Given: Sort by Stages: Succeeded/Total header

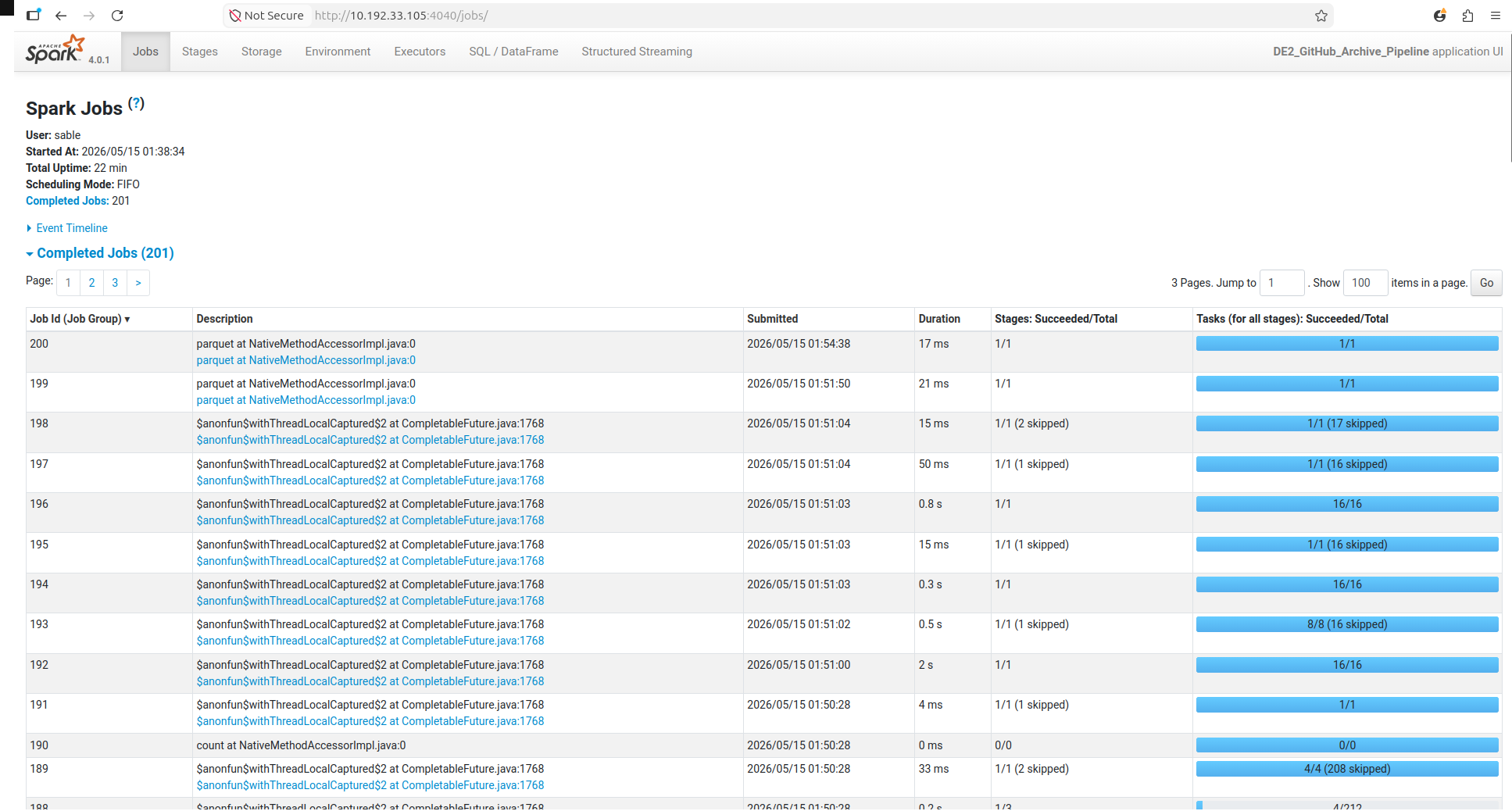Looking at the screenshot, I should pyautogui.click(x=1056, y=319).
